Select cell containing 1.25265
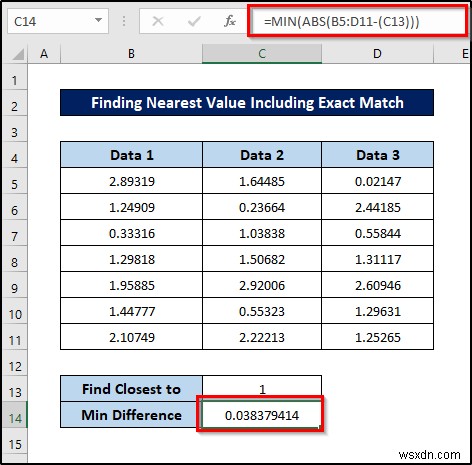Screen dimensions: 472x465 (378, 337)
